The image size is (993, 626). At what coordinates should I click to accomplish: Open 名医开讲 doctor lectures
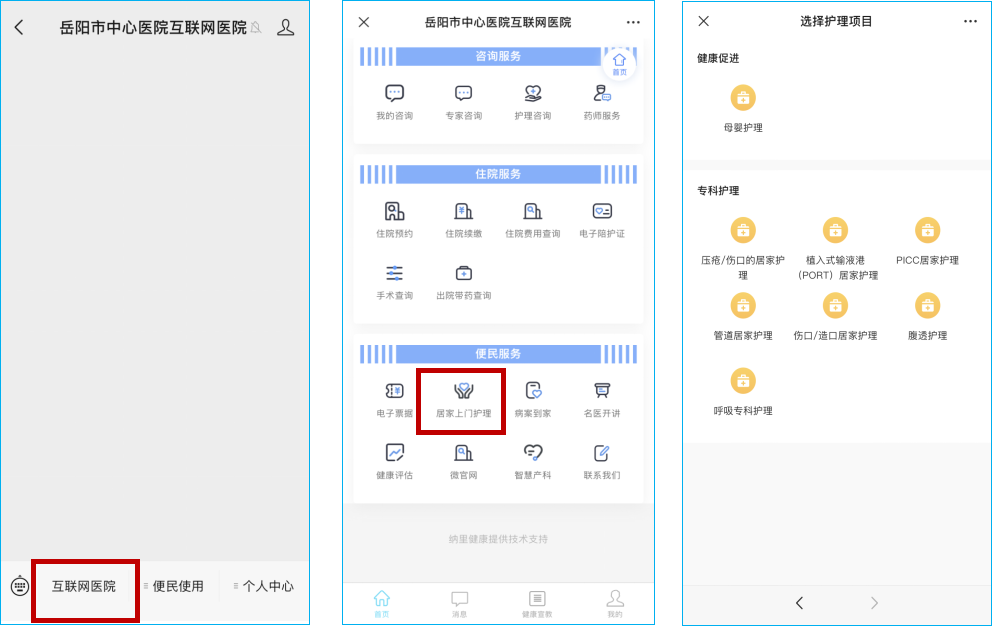(x=602, y=400)
